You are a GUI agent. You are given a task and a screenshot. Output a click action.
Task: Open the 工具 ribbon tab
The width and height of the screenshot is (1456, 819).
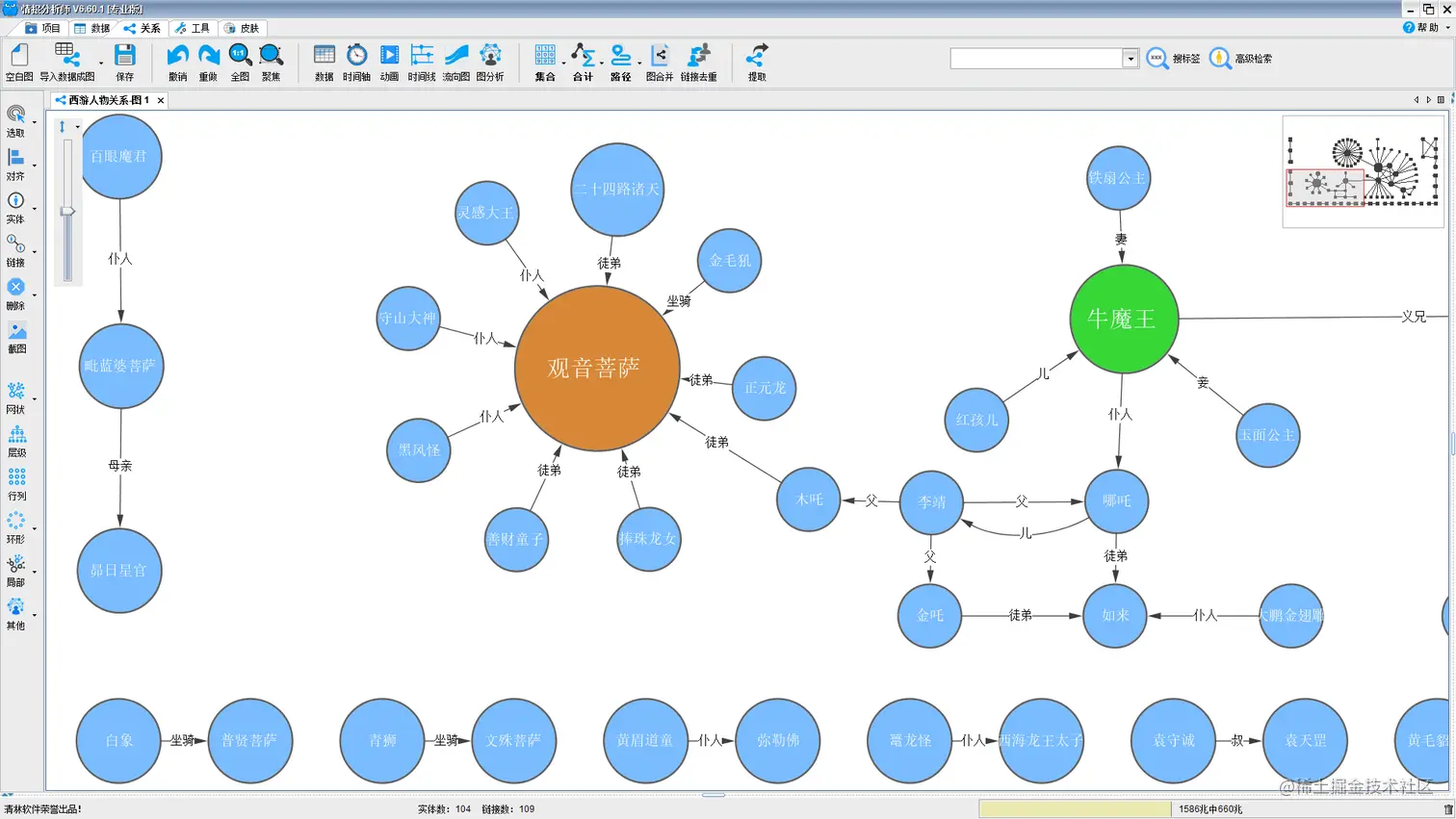(x=193, y=28)
